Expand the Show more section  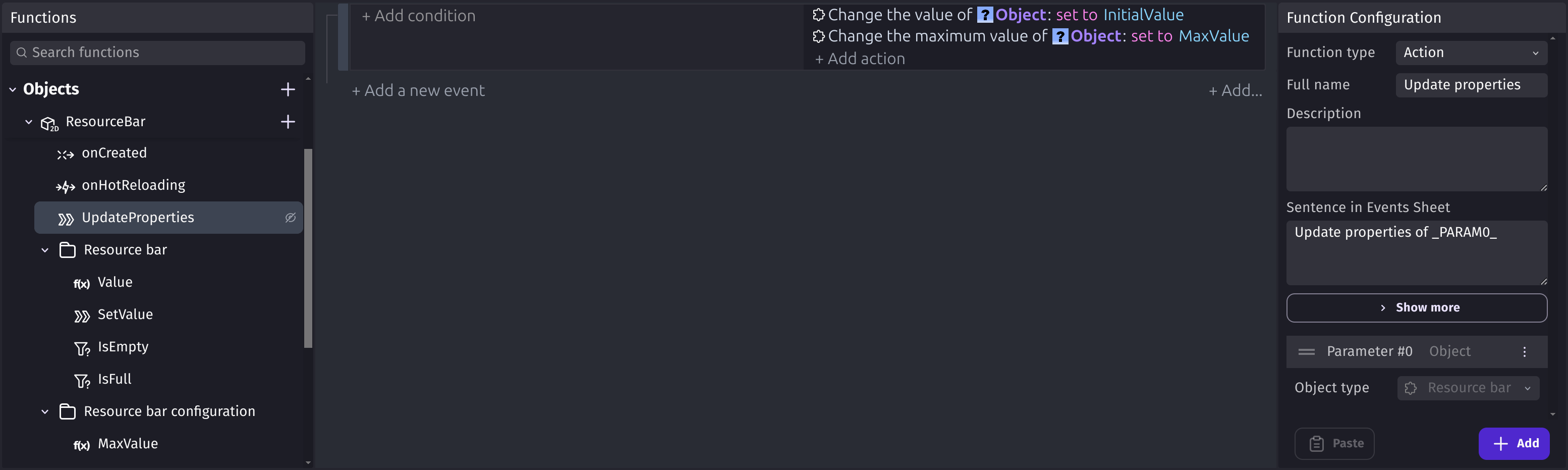[x=1416, y=307]
